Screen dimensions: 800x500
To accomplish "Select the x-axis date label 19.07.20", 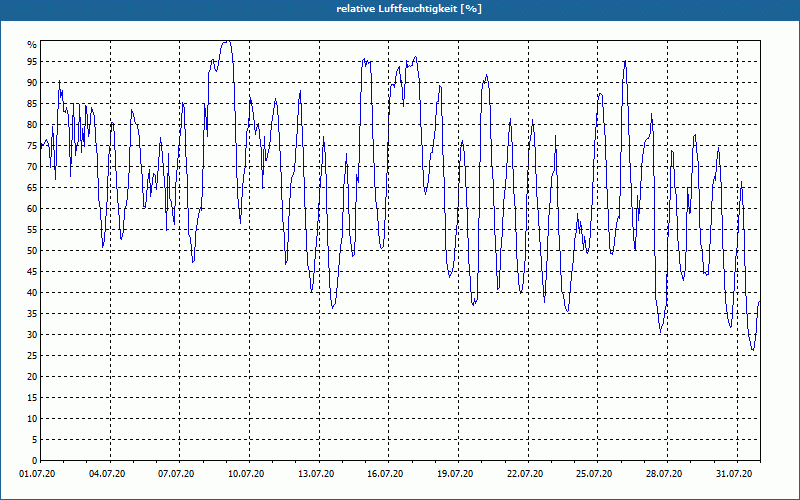I will [455, 474].
